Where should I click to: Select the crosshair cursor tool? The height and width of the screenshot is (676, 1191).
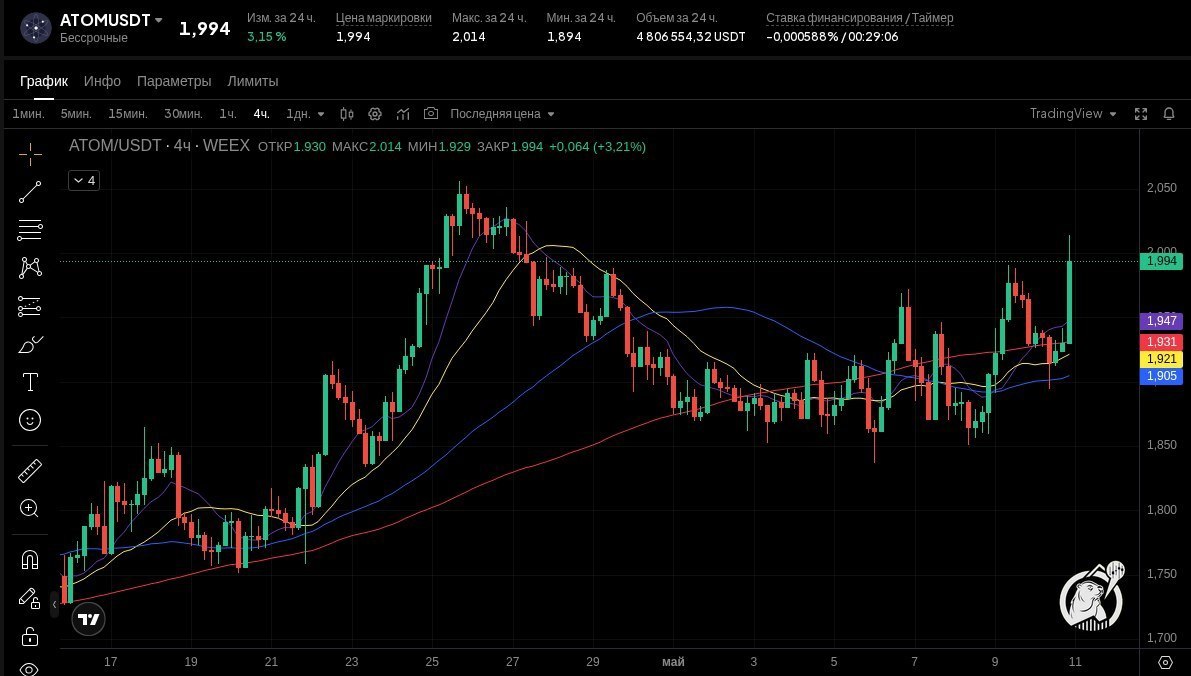point(30,154)
